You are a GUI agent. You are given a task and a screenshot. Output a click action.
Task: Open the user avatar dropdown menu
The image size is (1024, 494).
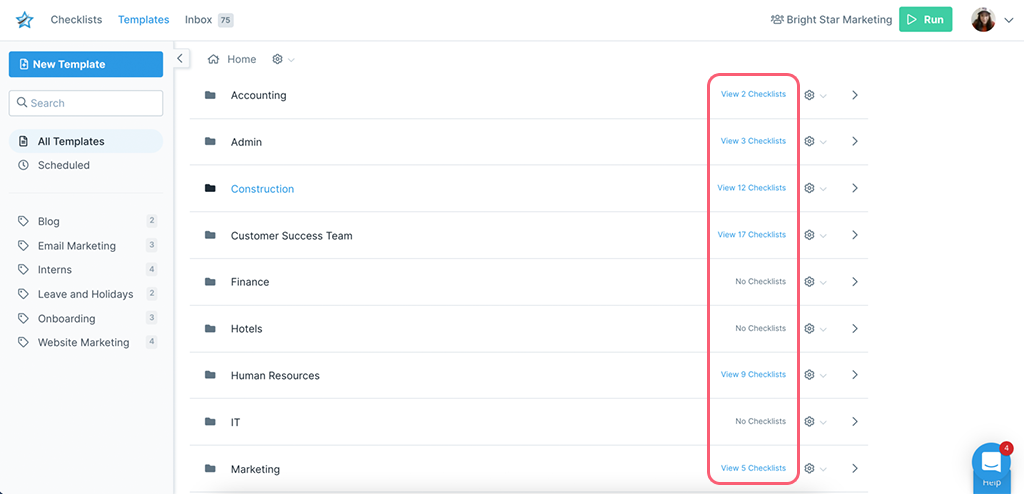992,20
